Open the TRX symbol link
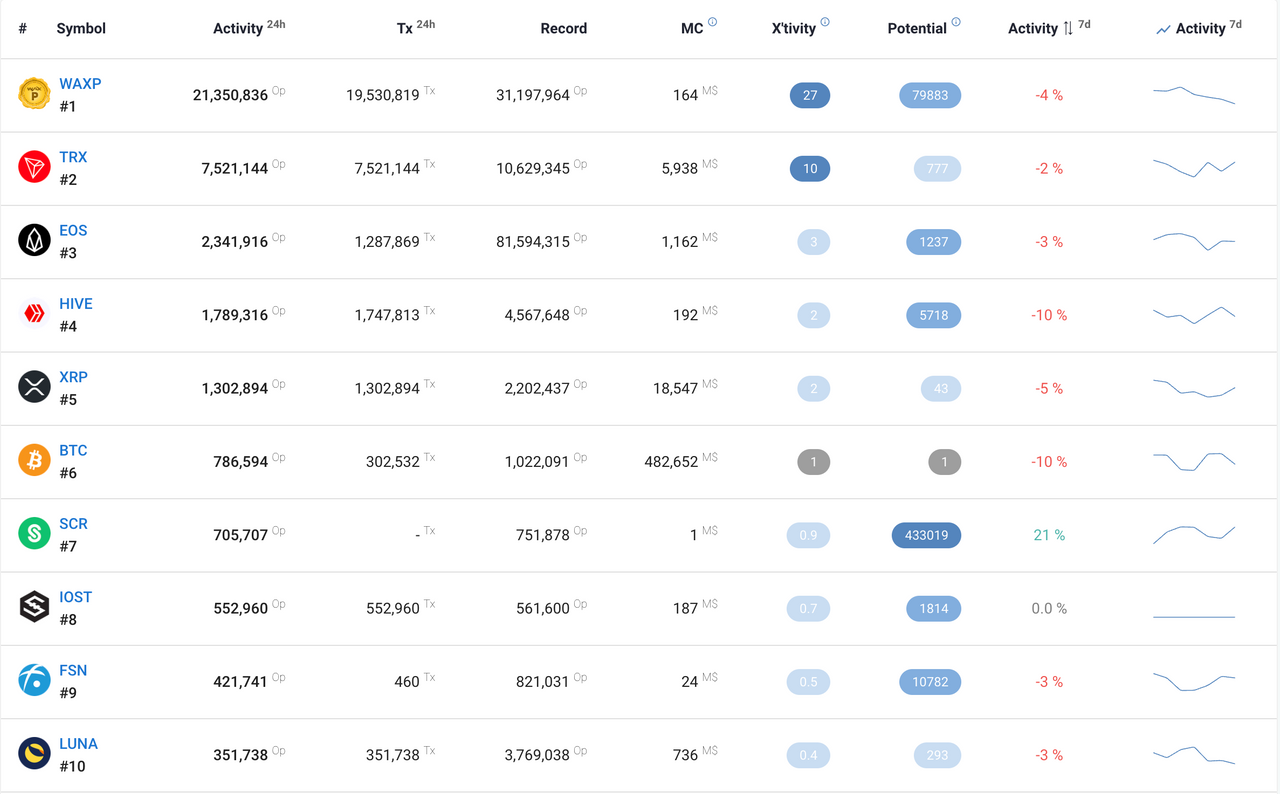 click(73, 157)
